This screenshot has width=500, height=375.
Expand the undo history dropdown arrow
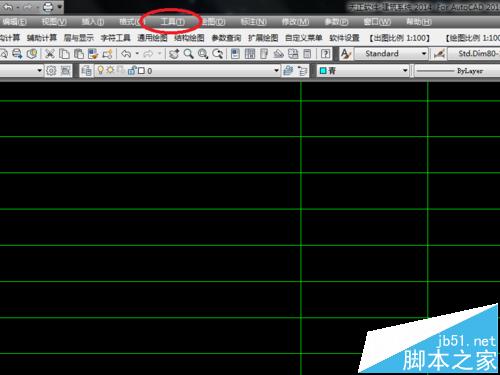tap(137, 54)
